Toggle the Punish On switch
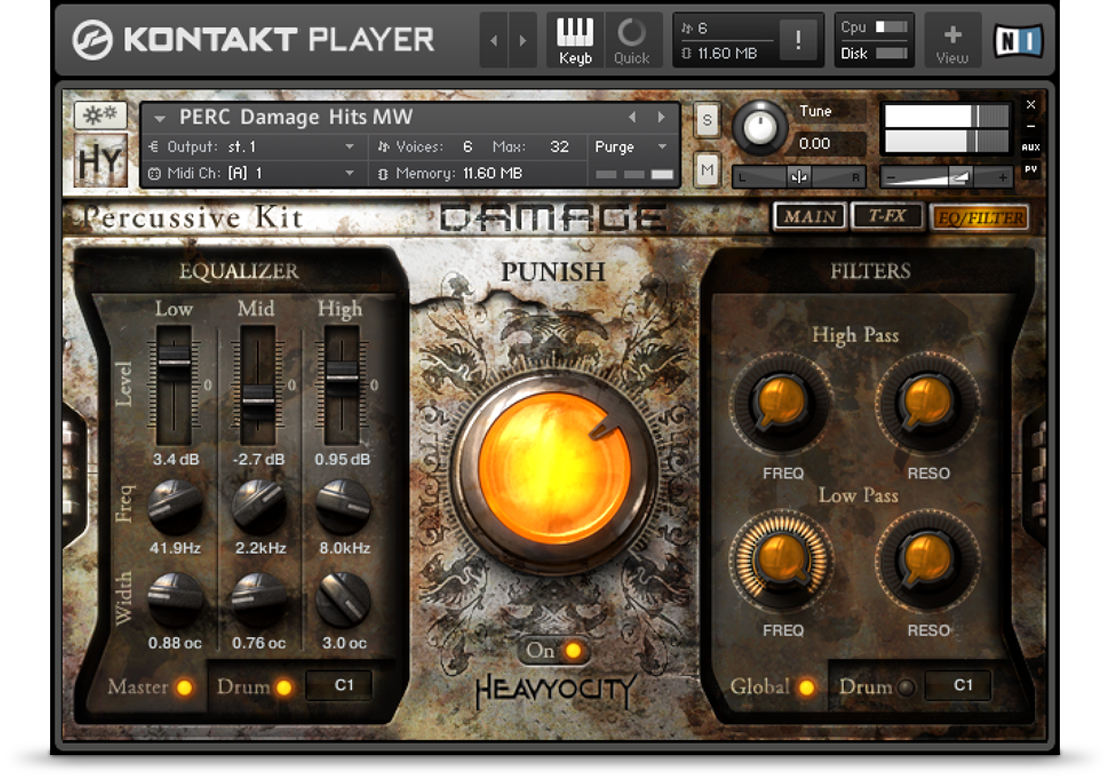Viewport: 1110px width, 780px height. point(554,650)
